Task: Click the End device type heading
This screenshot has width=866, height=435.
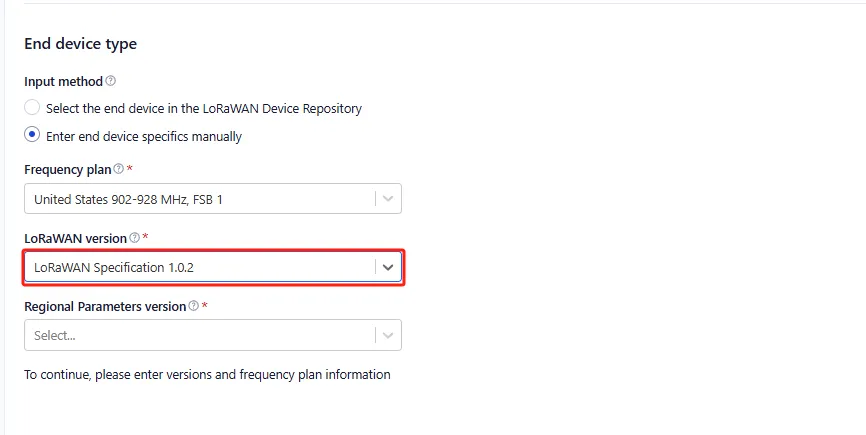Action: 80,44
